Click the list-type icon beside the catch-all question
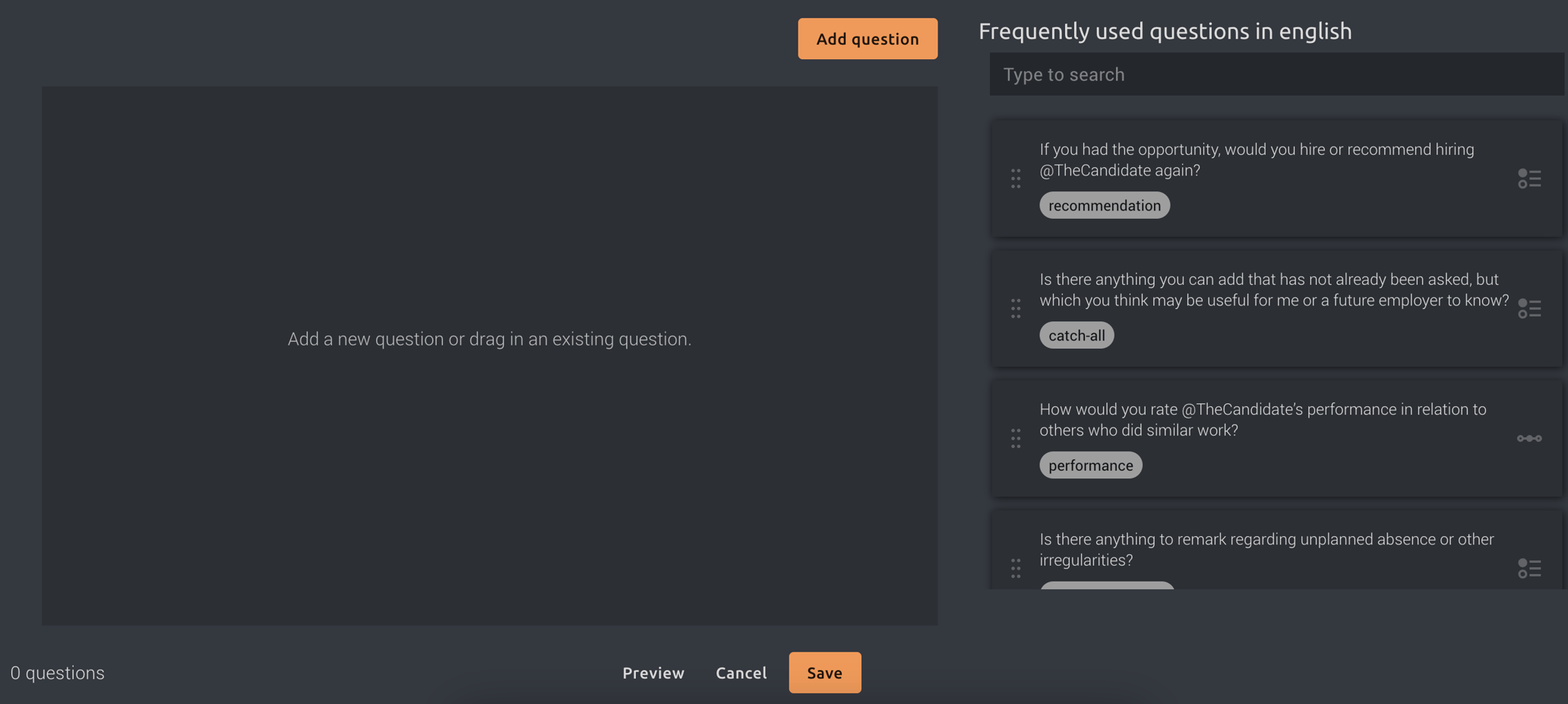The width and height of the screenshot is (1568, 704). tap(1529, 308)
